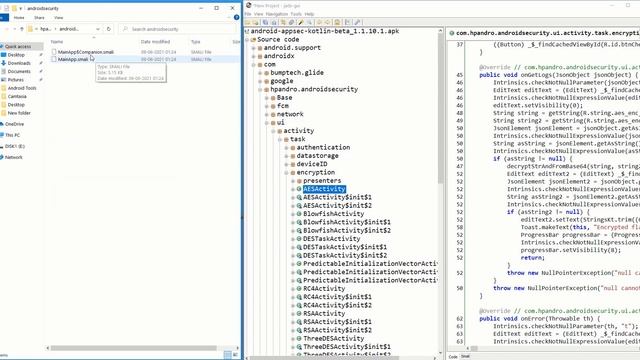Click the Back navigation arrow in jadx toolbar
The image size is (640, 360).
(x=319, y=22)
